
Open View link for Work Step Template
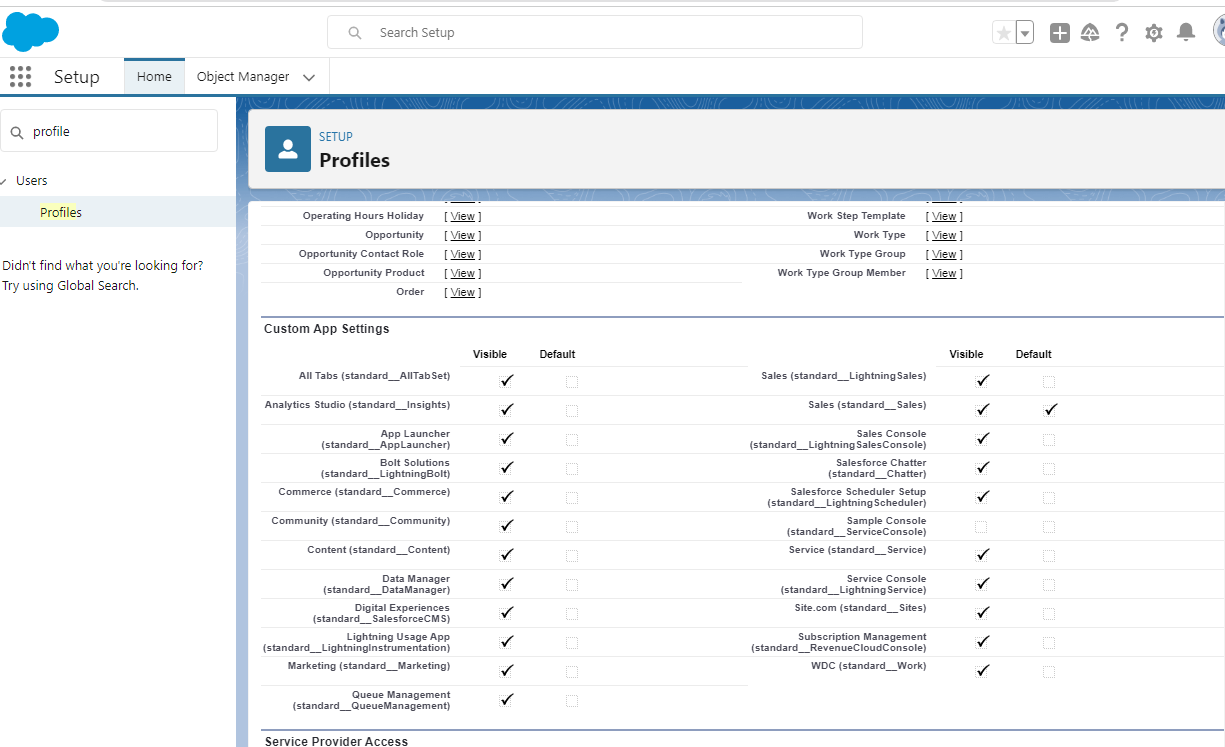click(x=945, y=216)
